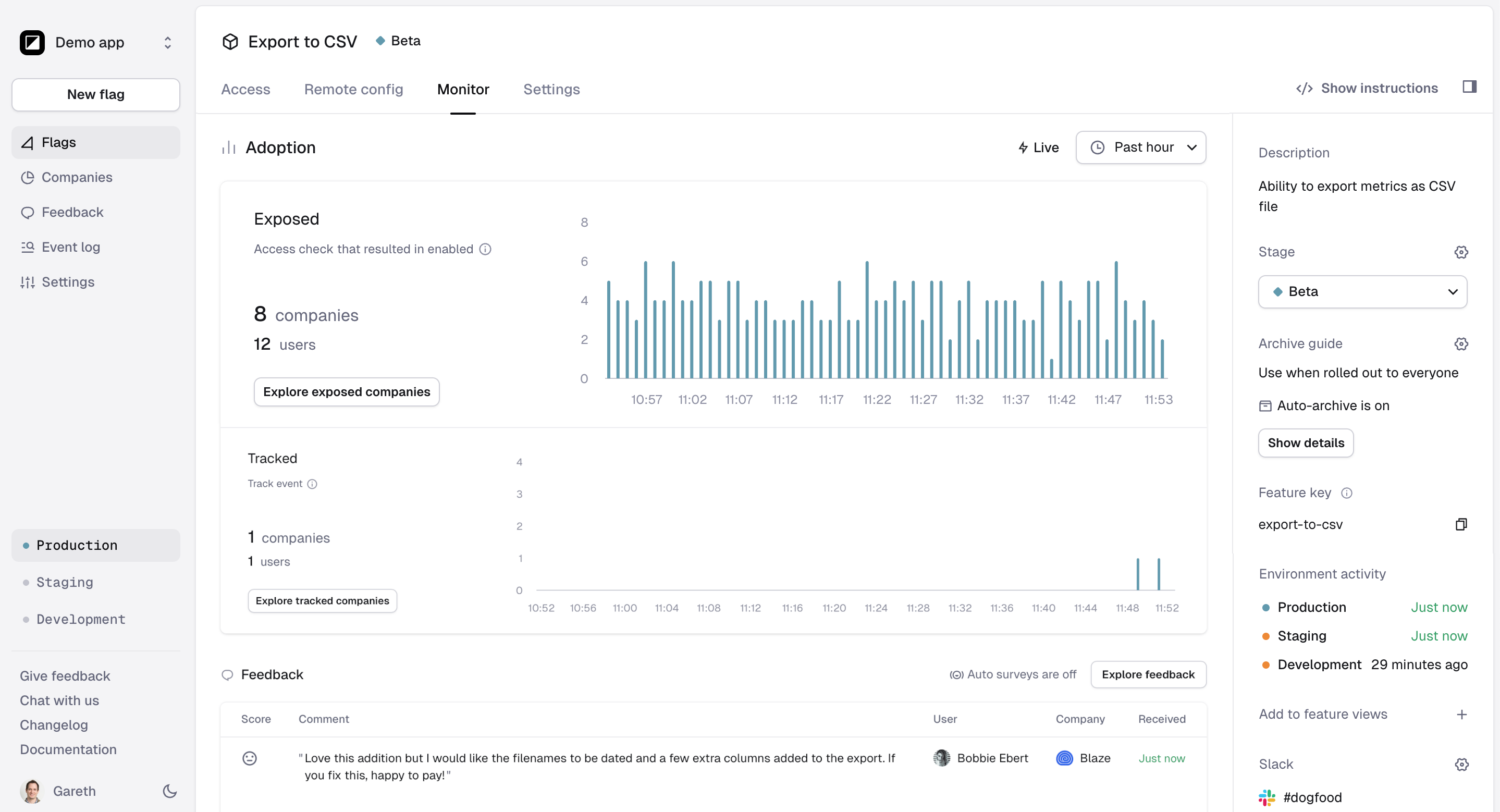Screen dimensions: 1500x812
Task: Copy the export-to-csv feature key
Action: pos(1460,524)
